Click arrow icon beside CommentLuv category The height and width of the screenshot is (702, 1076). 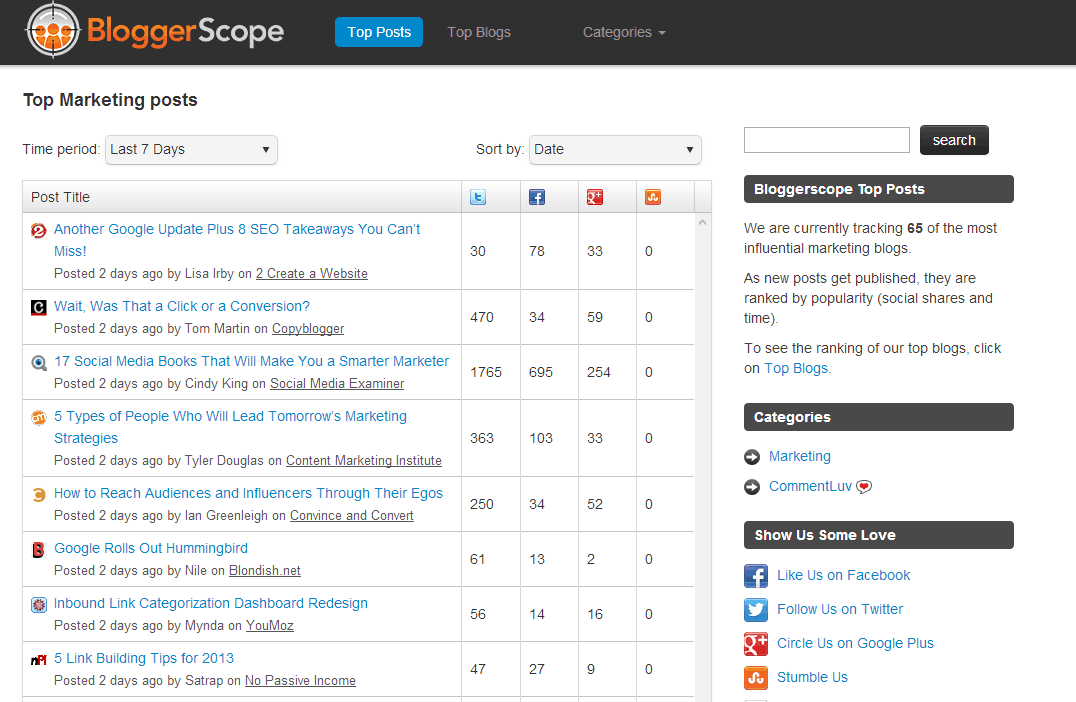752,487
